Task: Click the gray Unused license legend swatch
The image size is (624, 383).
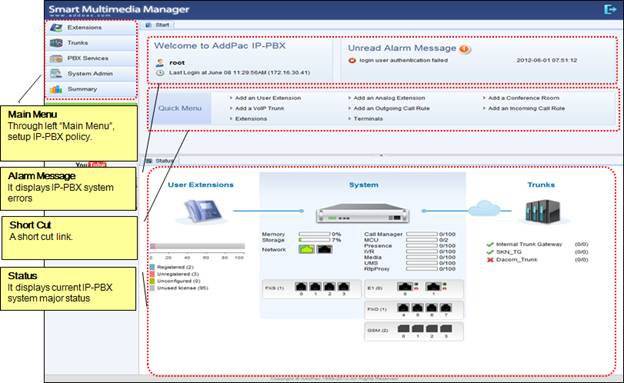Action: pos(152,288)
